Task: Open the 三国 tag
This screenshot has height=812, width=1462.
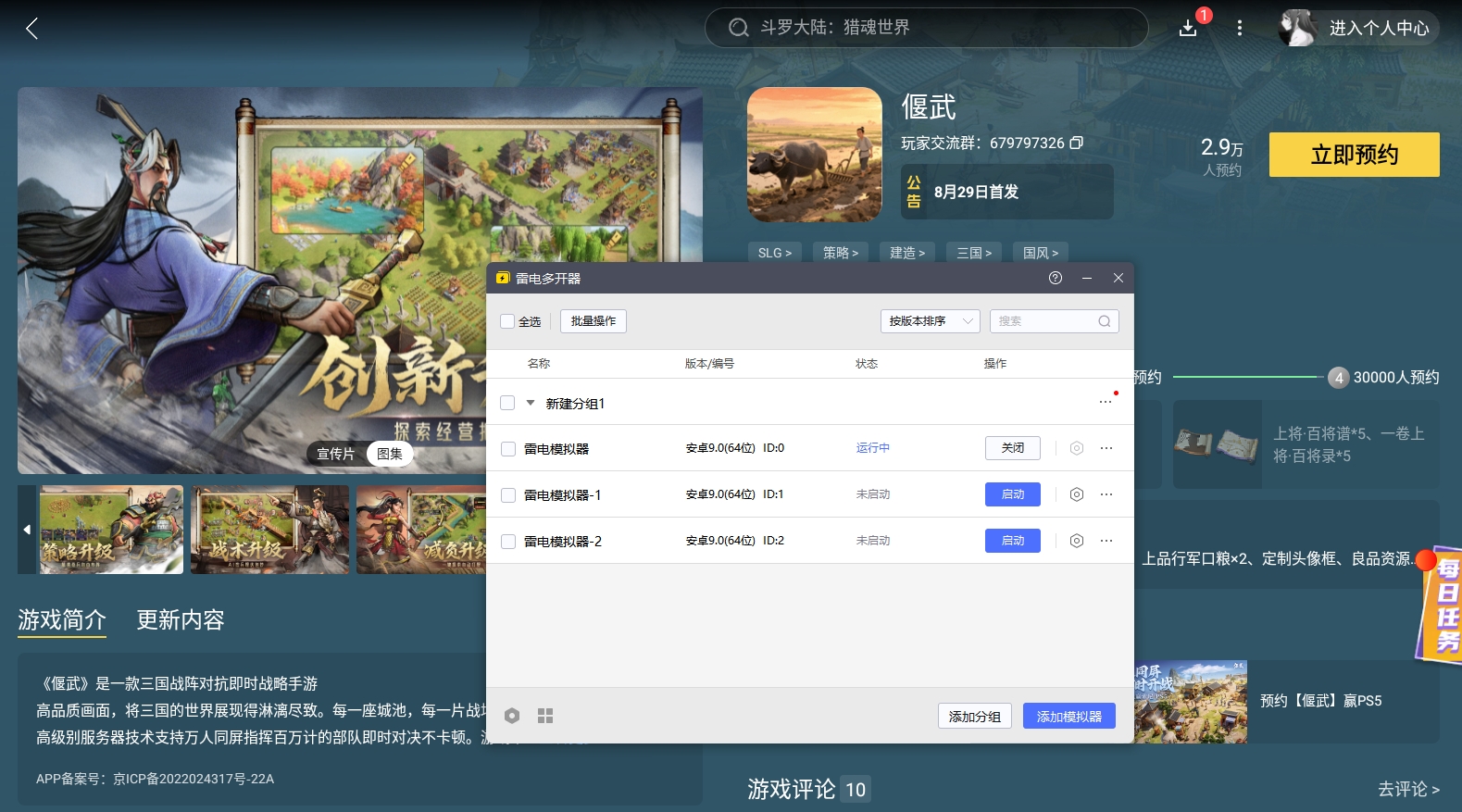Action: (x=974, y=253)
